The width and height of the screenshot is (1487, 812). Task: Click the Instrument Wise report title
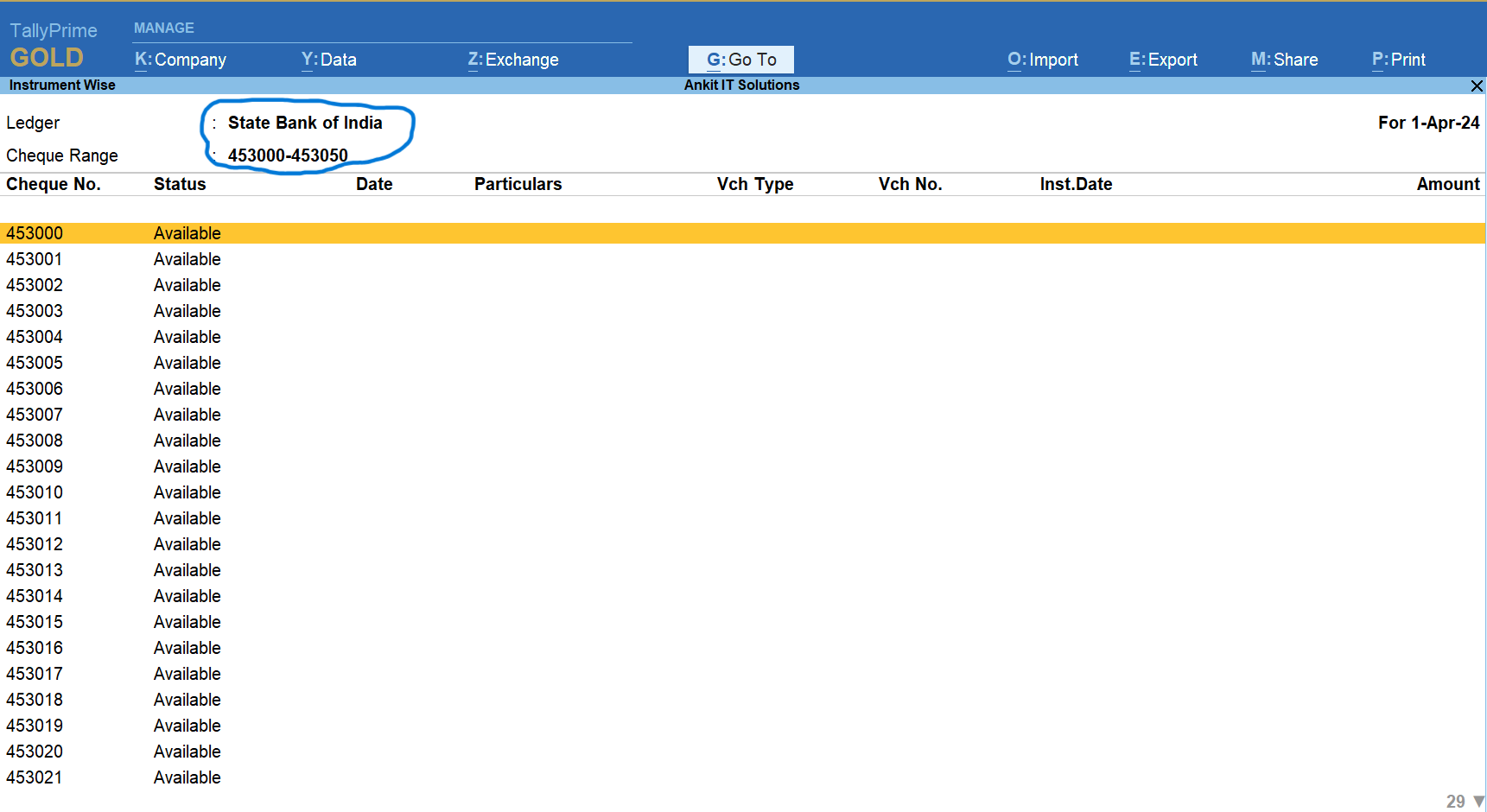(x=62, y=85)
